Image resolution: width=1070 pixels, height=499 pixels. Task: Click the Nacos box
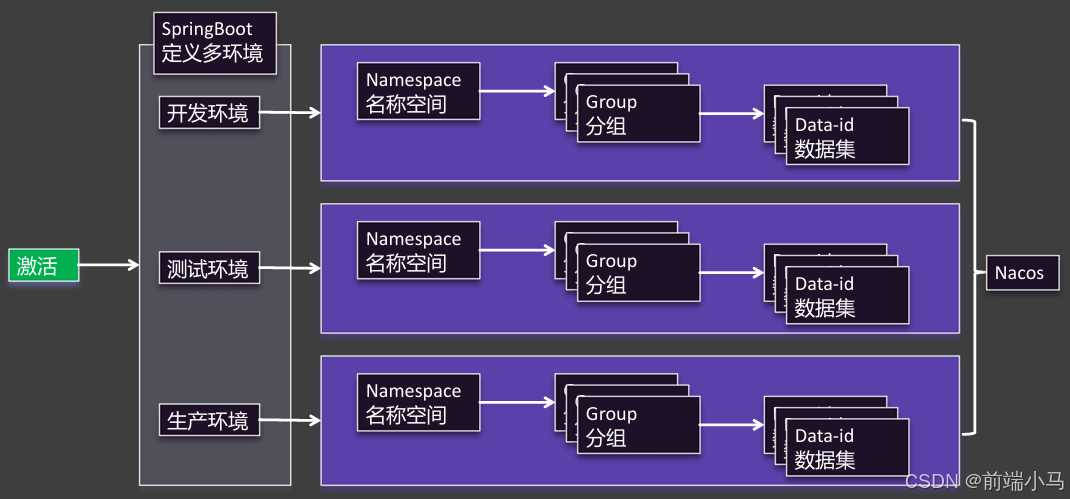tap(1023, 273)
